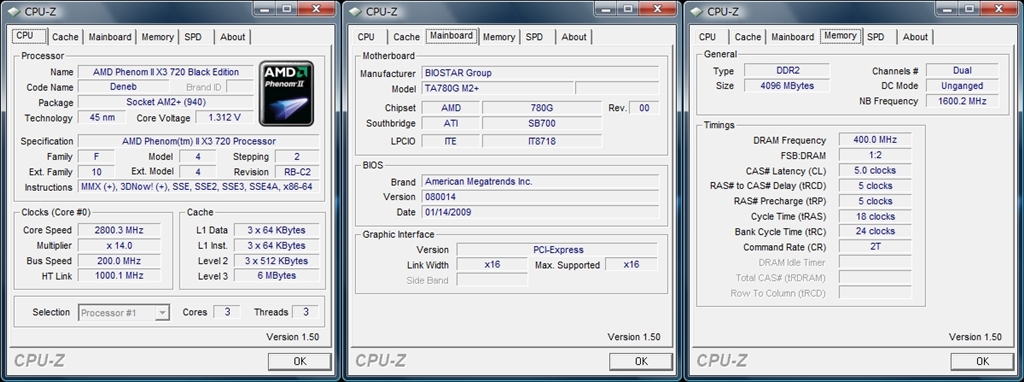
Task: Click the CPU-Z icon in left window title bar
Action: [x=13, y=11]
